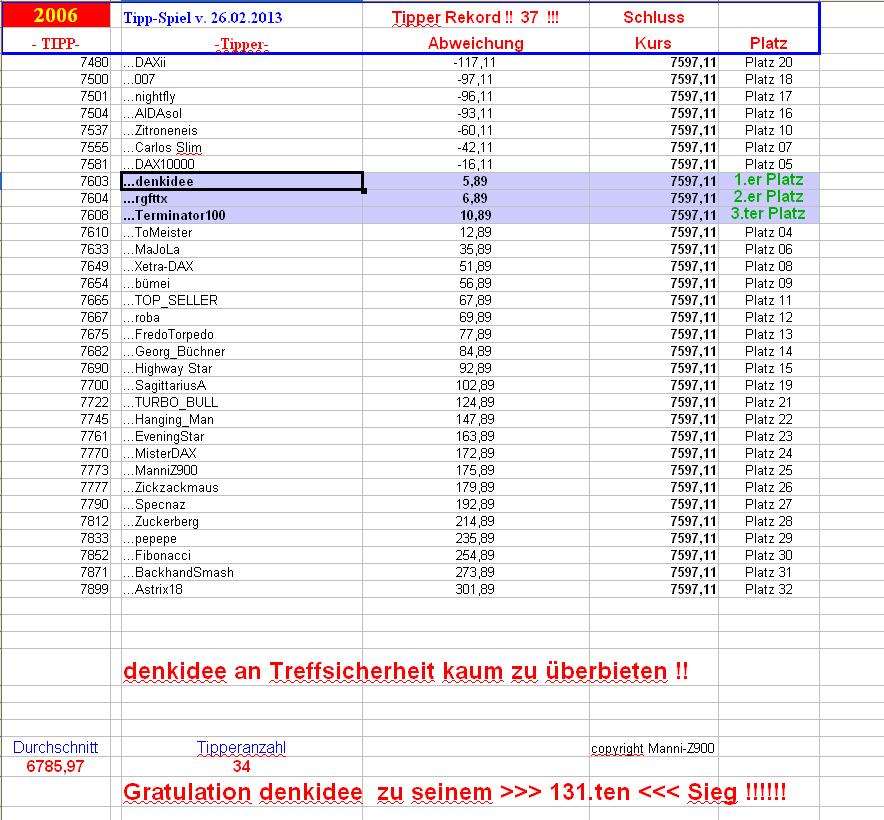Click the 'Tipper Rekord !! 37 !!!' cell
Viewport: 884px width, 820px height.
[475, 17]
